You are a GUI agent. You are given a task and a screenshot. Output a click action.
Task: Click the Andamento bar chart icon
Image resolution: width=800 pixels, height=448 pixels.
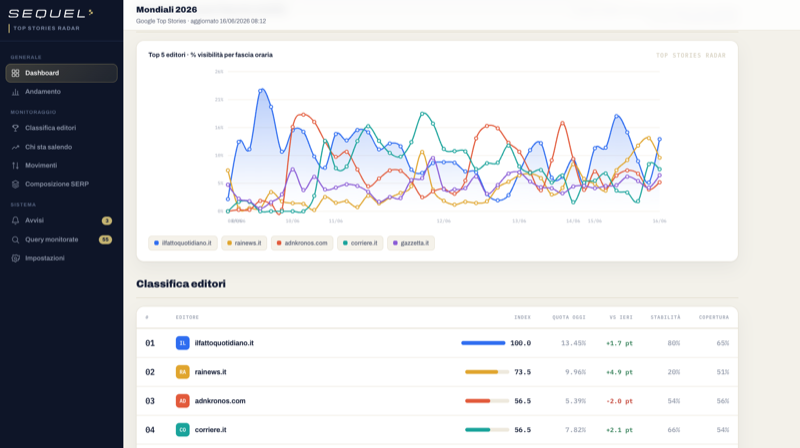pos(15,92)
